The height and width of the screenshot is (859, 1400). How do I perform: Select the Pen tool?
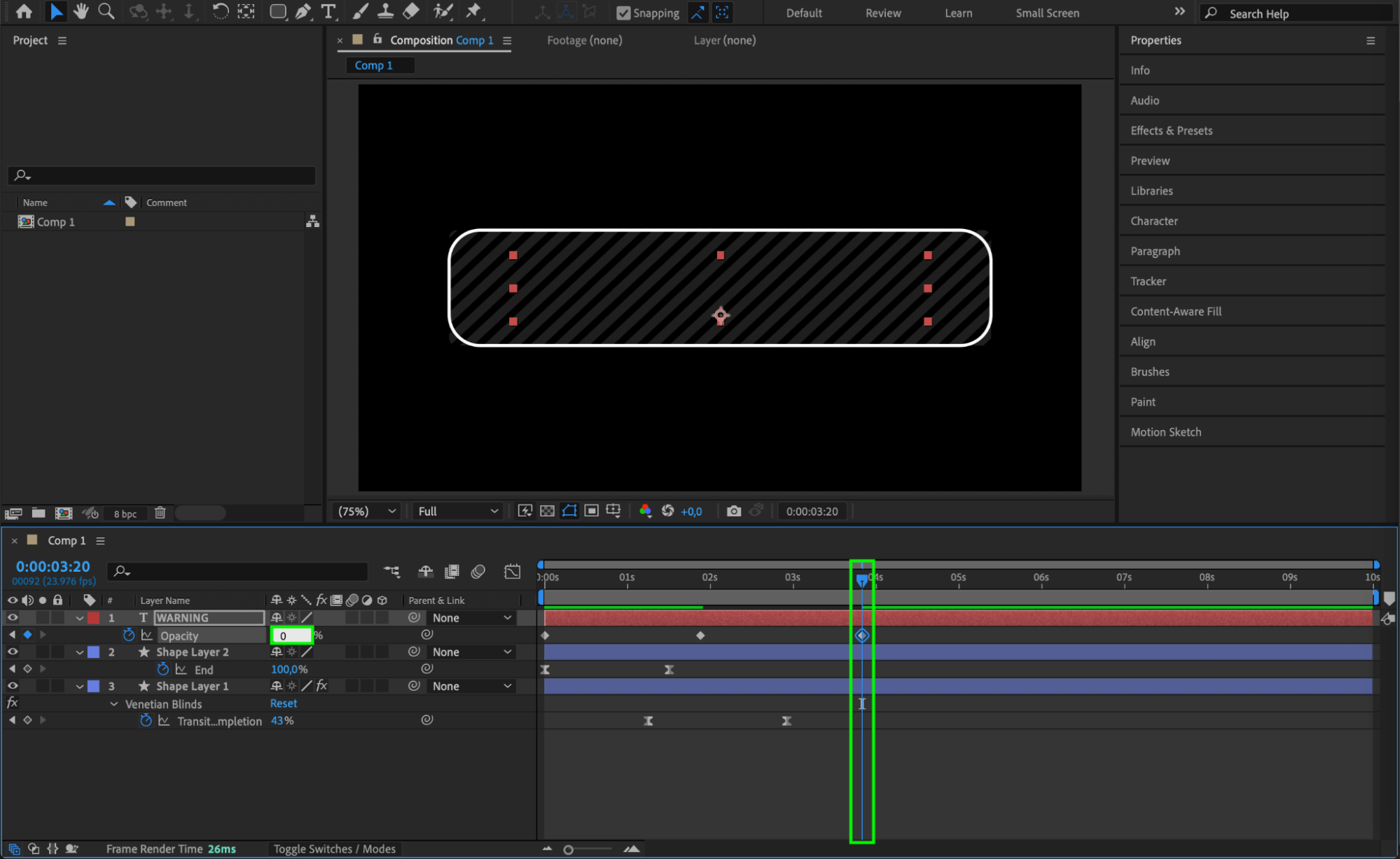click(303, 11)
